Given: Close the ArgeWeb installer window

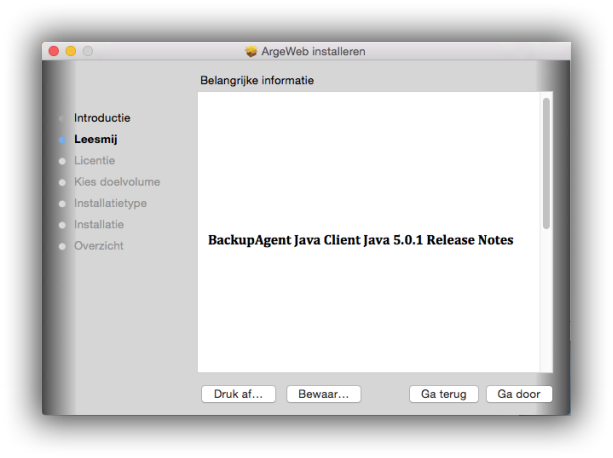Looking at the screenshot, I should [54, 51].
